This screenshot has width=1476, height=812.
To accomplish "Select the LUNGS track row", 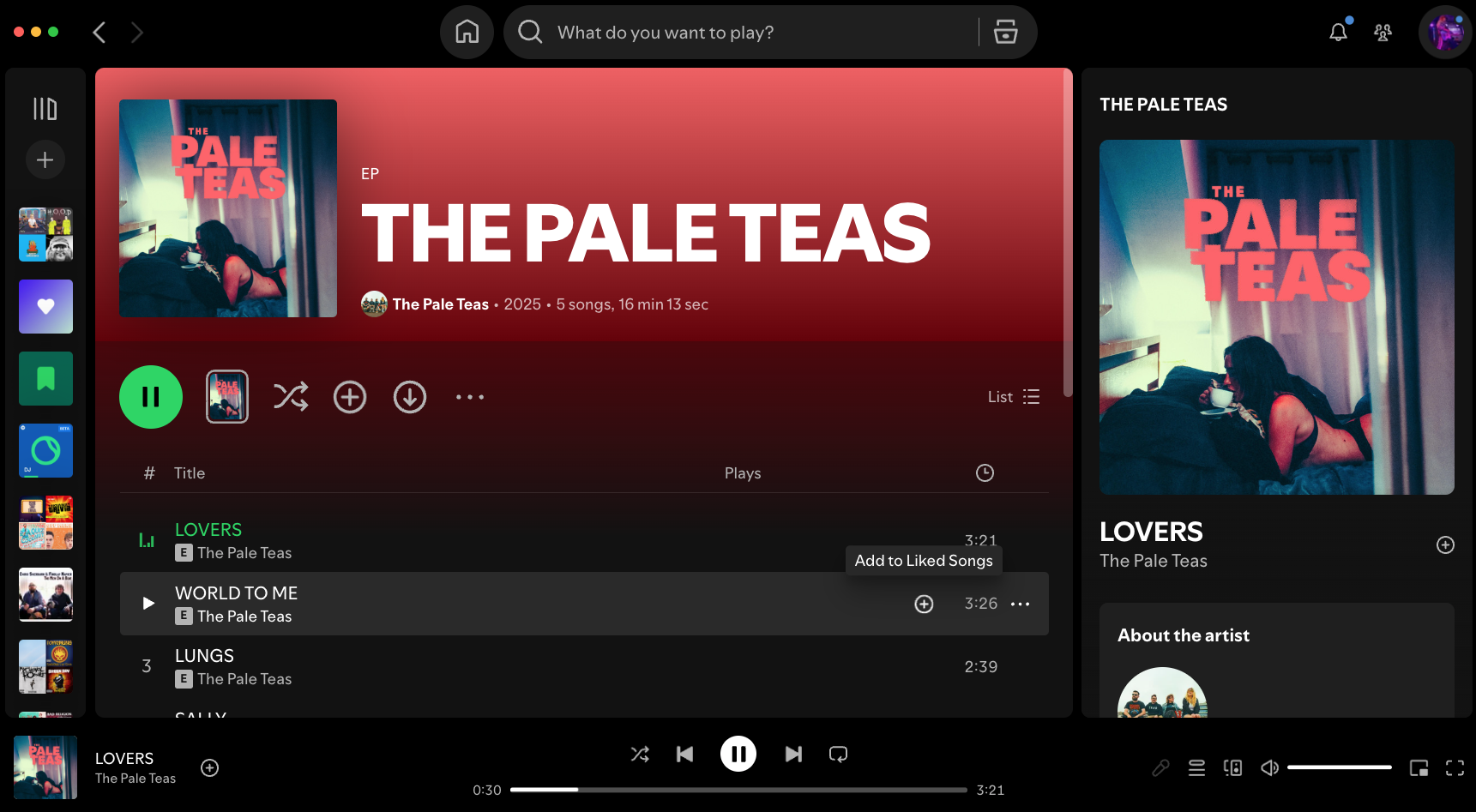I will pos(584,667).
